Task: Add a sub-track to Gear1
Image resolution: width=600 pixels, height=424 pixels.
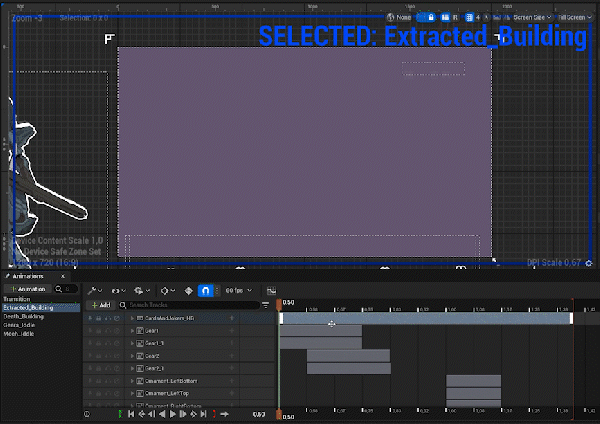Action: coord(232,331)
